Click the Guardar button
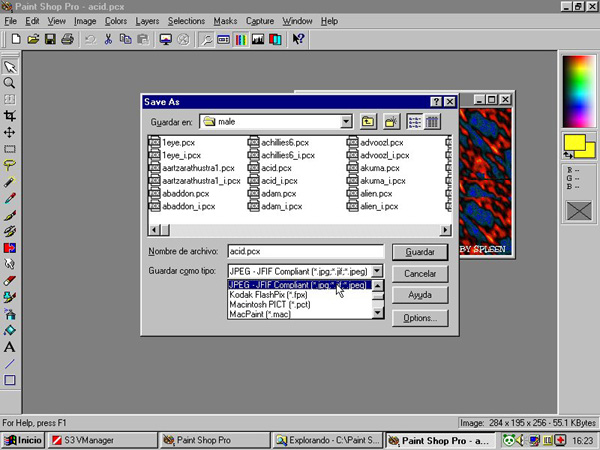This screenshot has width=600, height=450. (x=420, y=252)
